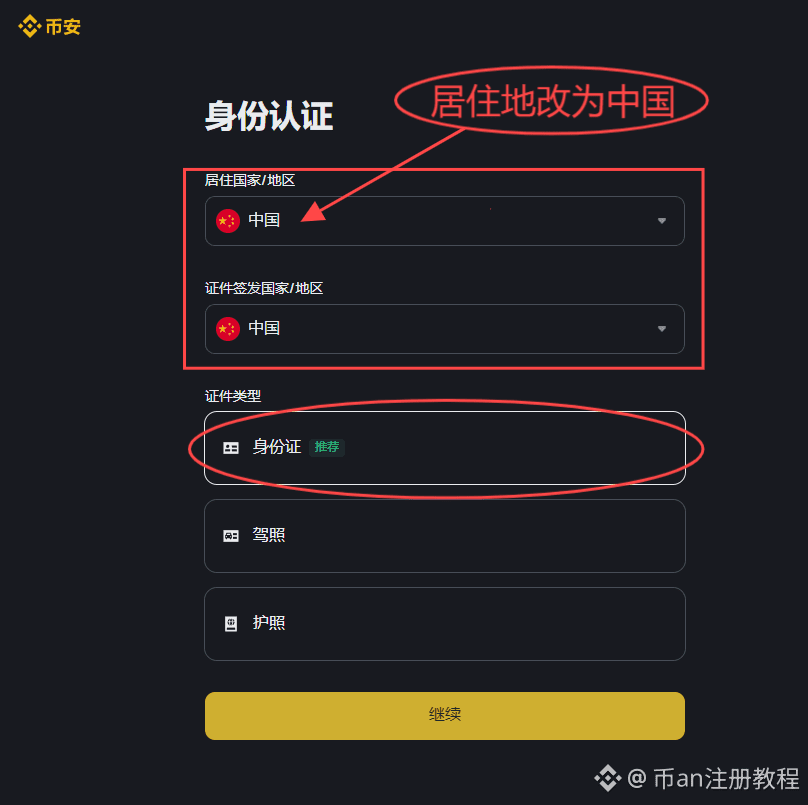Click the ID card icon beside 身份证

[231, 448]
